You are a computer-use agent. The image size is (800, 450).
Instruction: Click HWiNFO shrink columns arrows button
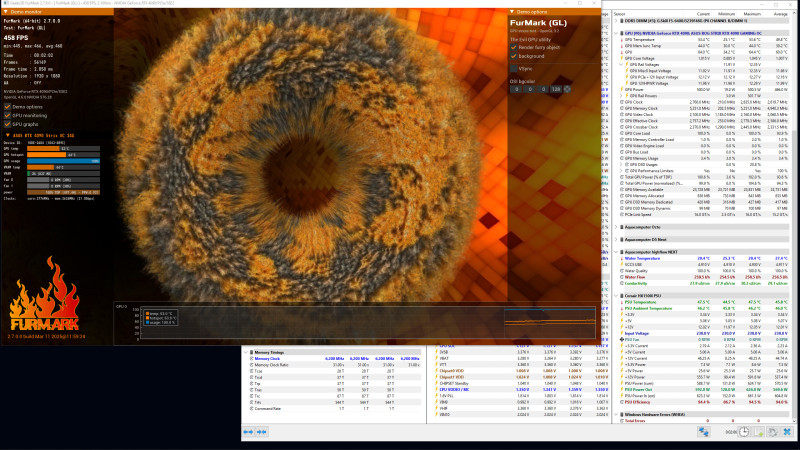coord(262,432)
